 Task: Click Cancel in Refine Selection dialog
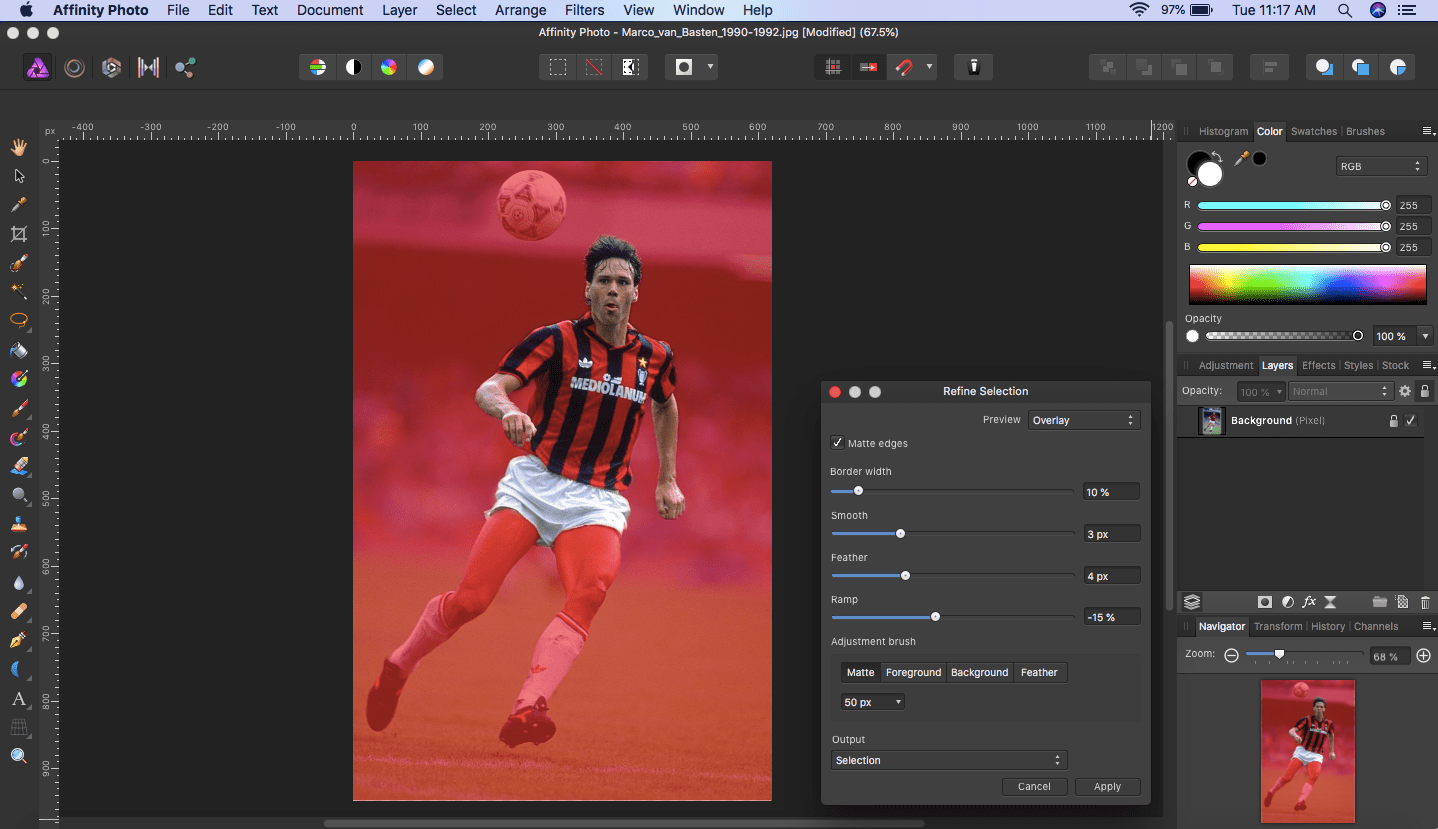[1034, 786]
